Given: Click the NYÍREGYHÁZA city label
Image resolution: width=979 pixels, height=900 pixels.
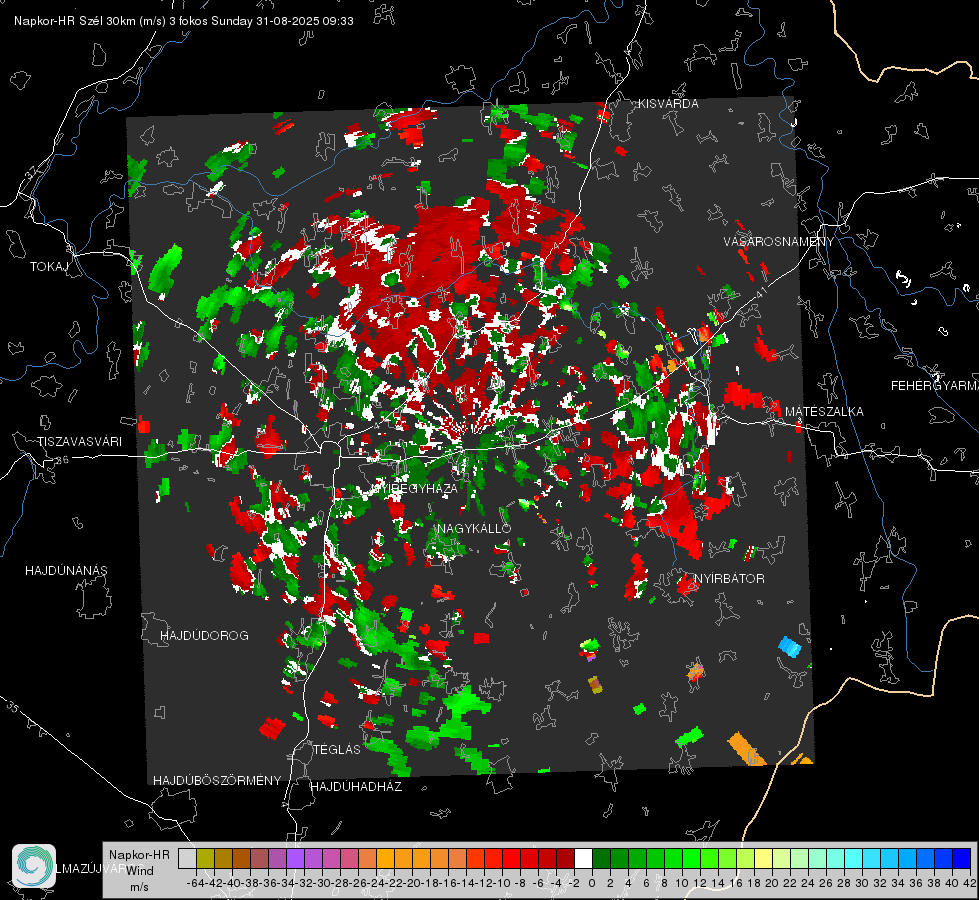Looking at the screenshot, I should pos(415,488).
